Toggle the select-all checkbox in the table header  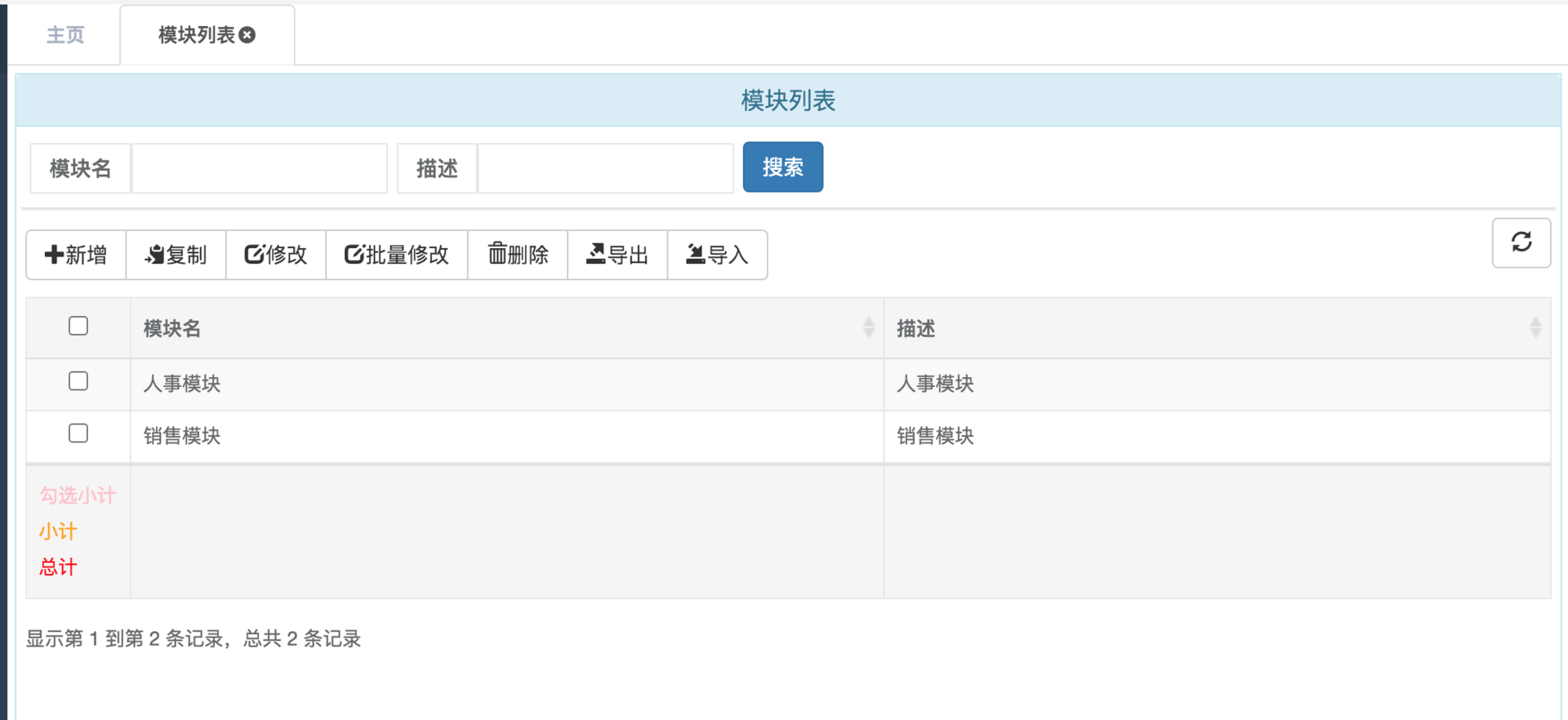pos(78,327)
